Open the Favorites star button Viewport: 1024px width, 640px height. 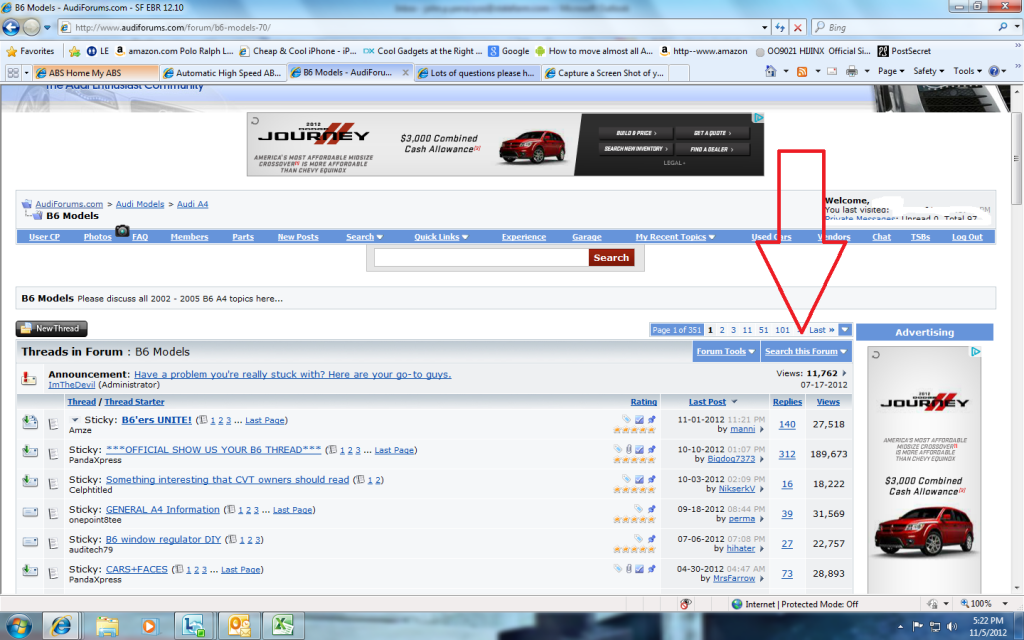pyautogui.click(x=30, y=51)
